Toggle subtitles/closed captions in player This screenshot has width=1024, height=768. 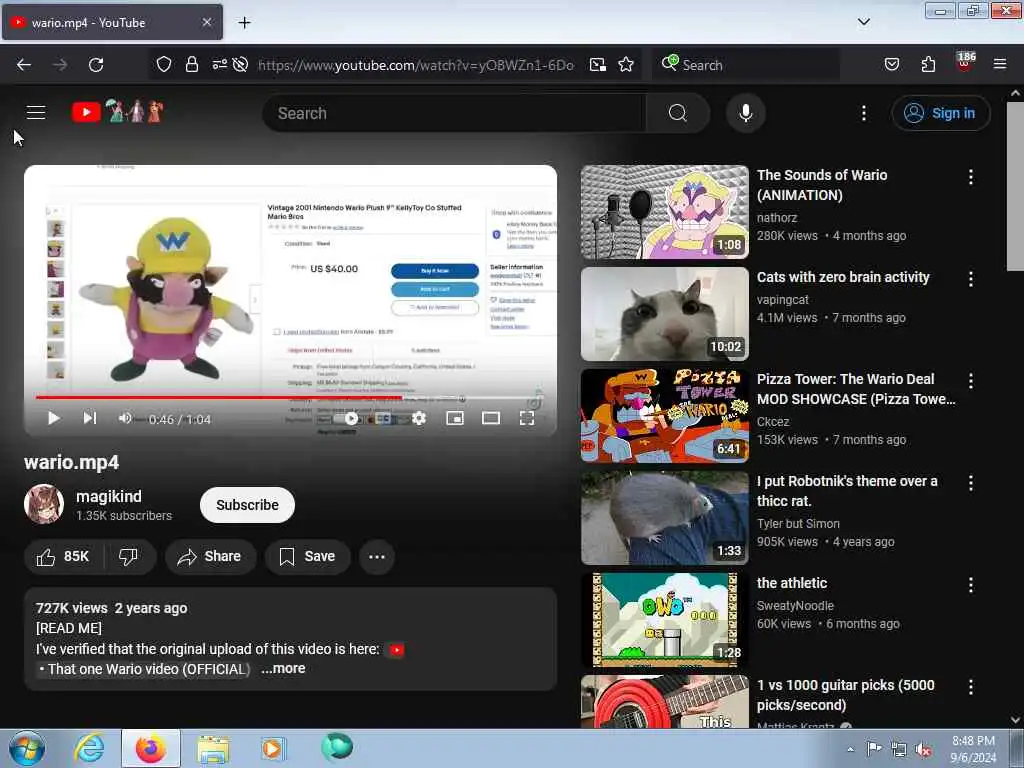pos(383,419)
